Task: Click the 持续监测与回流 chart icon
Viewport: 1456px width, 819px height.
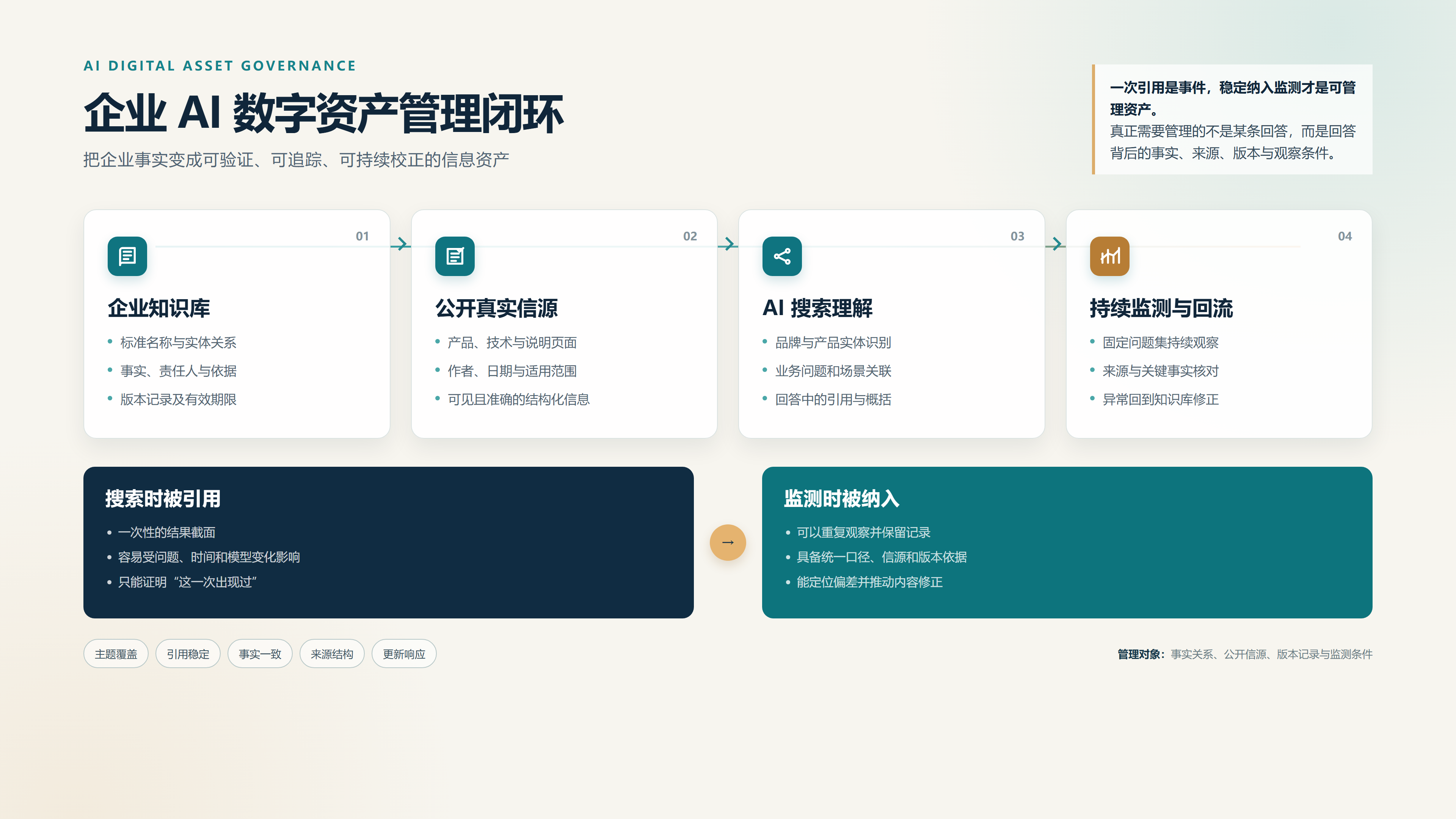Action: pyautogui.click(x=1109, y=256)
